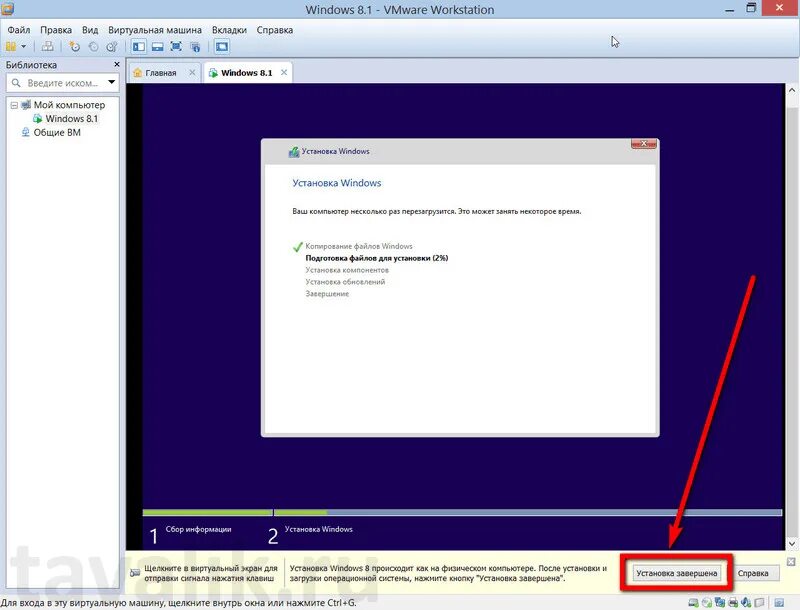Close the Главная tab
This screenshot has height=610, width=800.
tap(192, 72)
